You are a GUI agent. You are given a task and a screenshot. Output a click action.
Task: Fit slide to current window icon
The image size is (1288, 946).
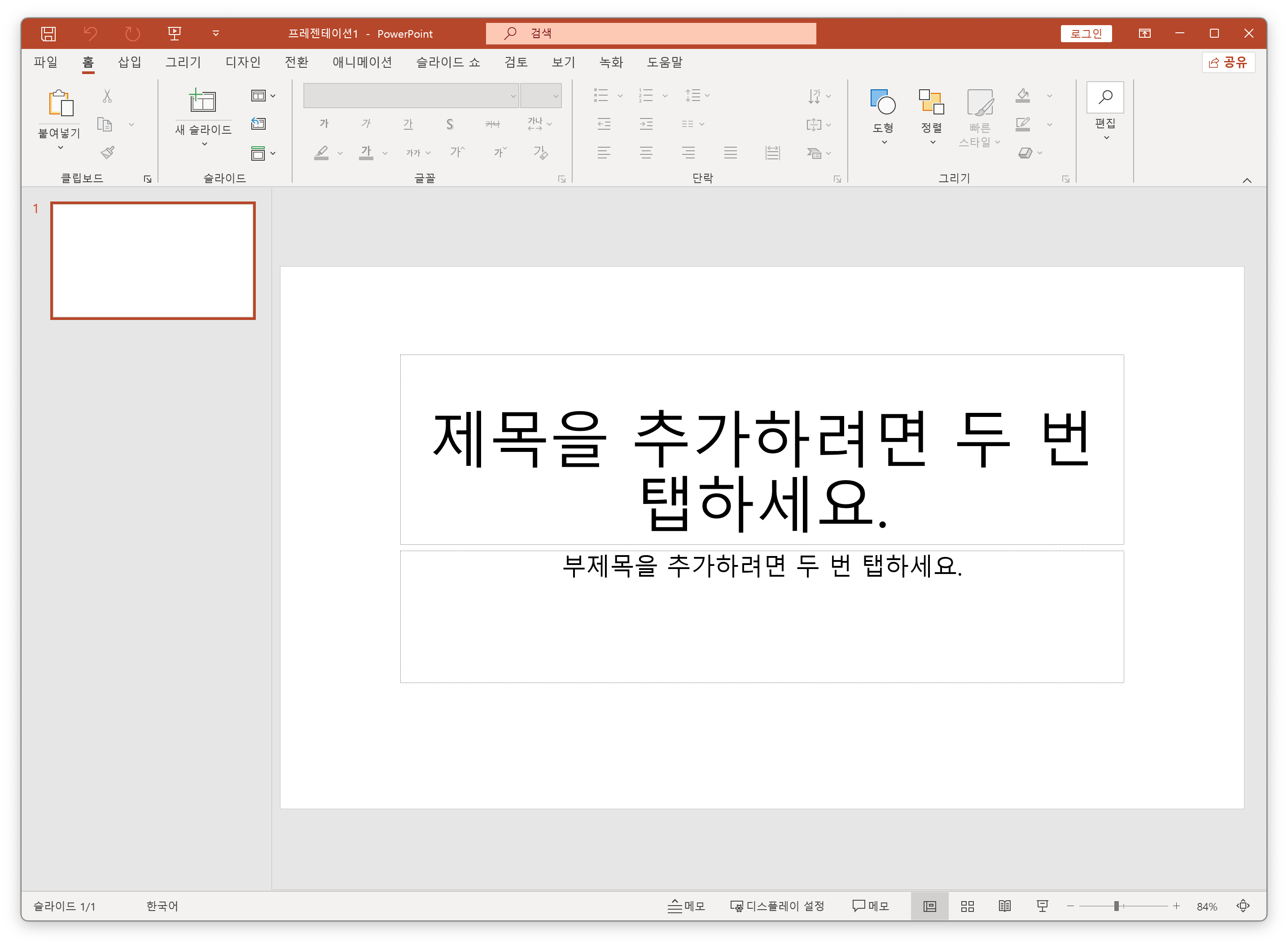click(1243, 906)
